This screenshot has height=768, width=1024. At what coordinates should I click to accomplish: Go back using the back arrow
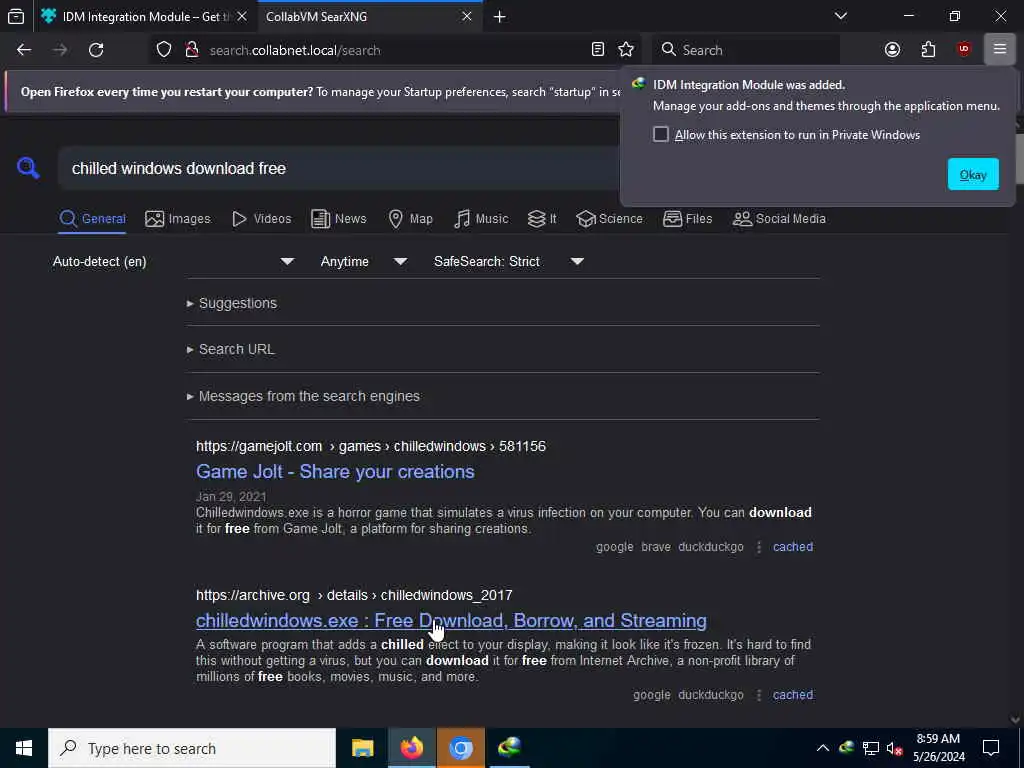coord(24,50)
